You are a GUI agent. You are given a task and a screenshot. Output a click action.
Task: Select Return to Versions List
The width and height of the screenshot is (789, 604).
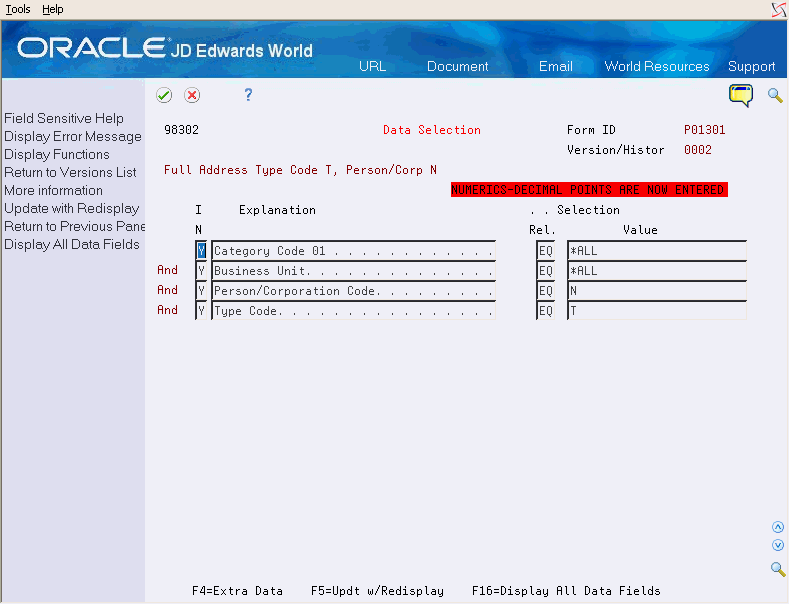pos(70,173)
